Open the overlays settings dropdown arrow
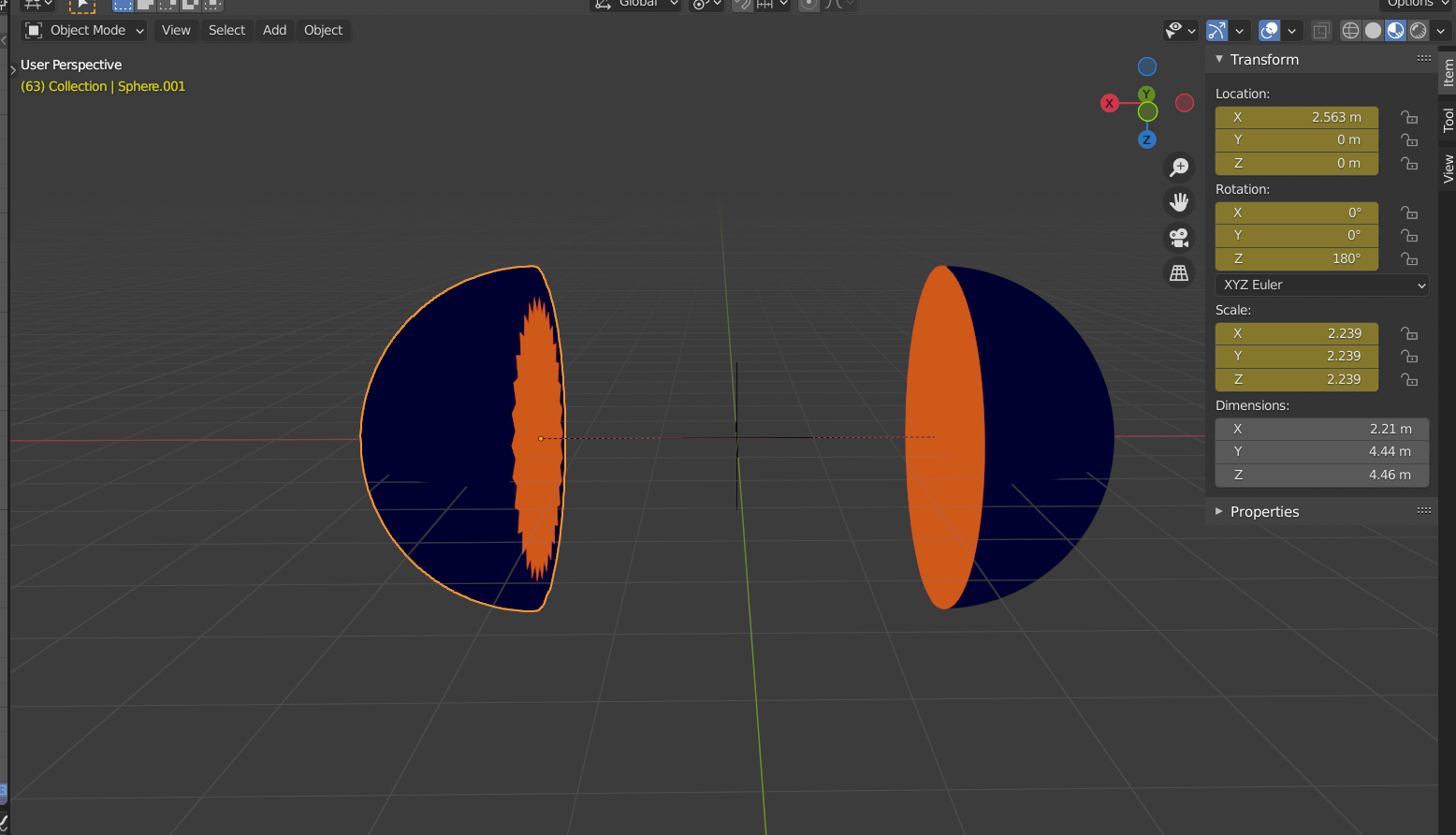Image resolution: width=1456 pixels, height=835 pixels. pyautogui.click(x=1292, y=31)
